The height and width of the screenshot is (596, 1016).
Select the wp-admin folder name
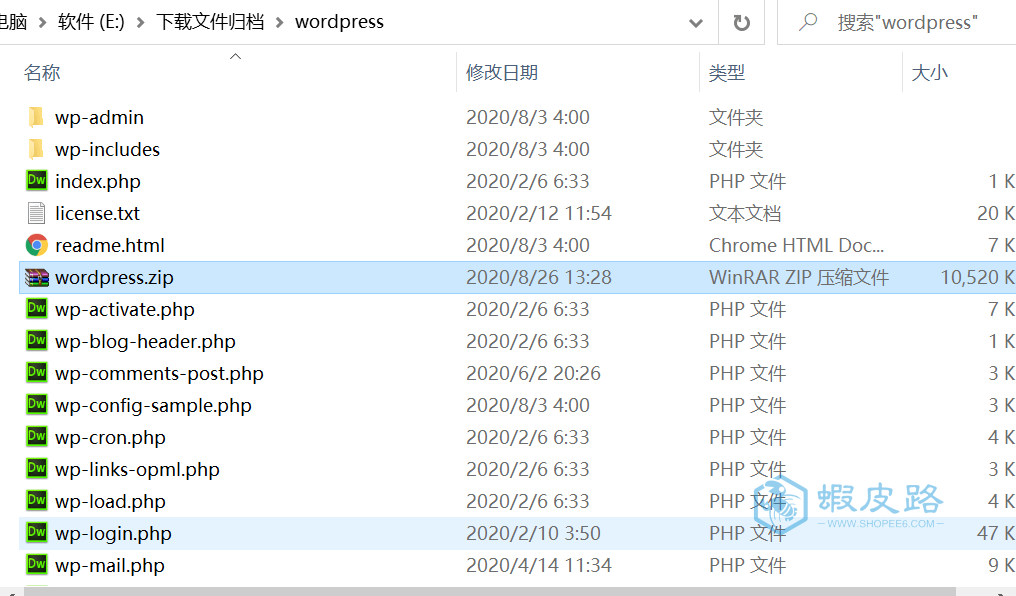[99, 117]
